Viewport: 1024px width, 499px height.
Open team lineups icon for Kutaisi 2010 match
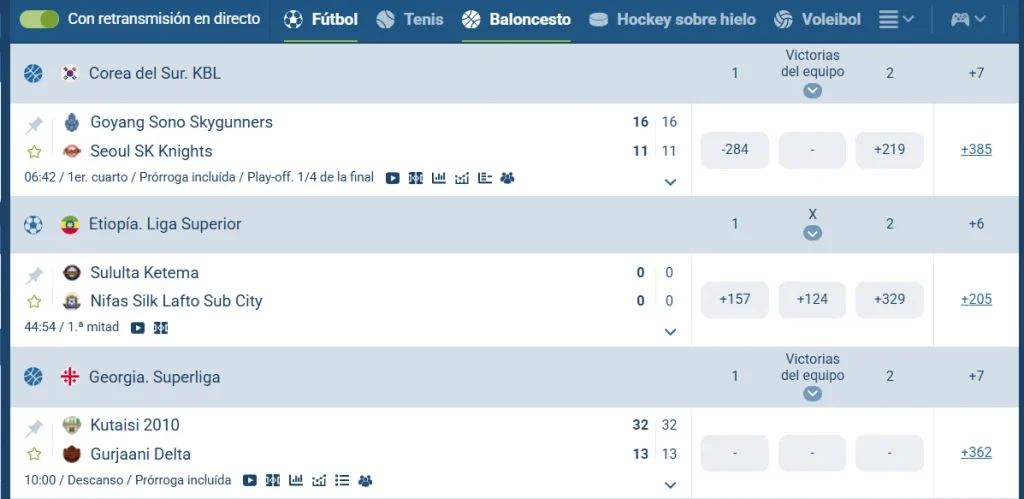coord(365,481)
